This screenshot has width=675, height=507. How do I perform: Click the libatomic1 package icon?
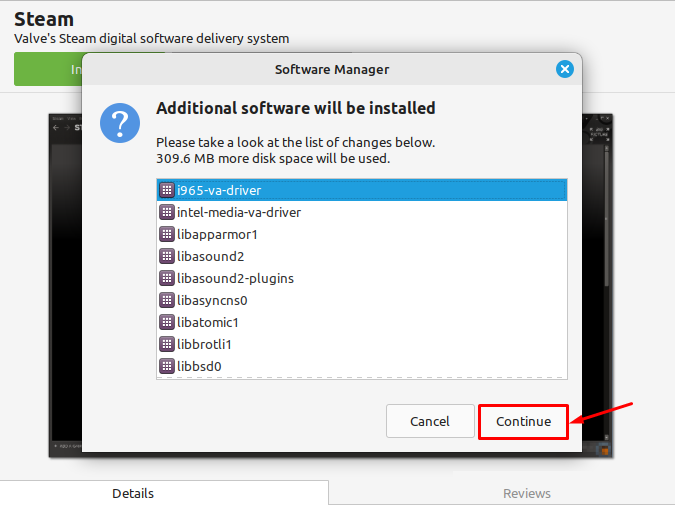[167, 322]
